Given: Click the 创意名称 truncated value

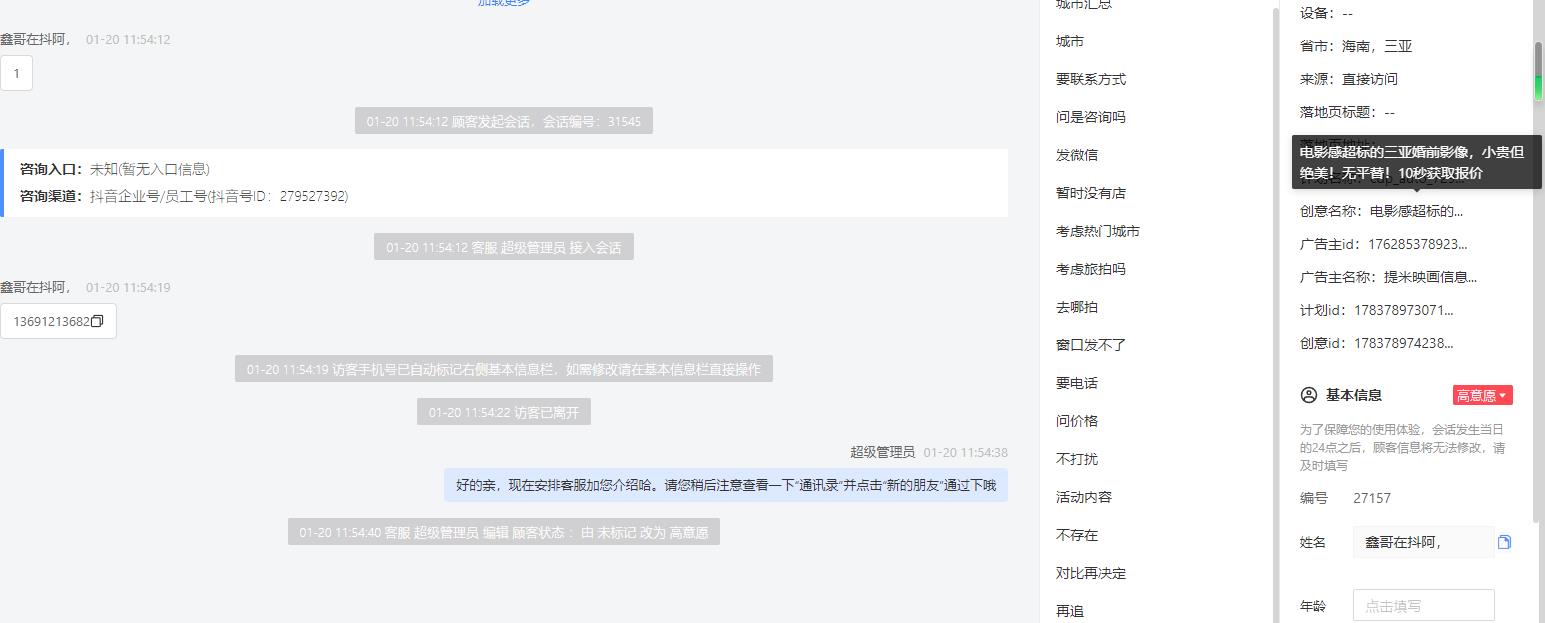Looking at the screenshot, I should [x=1416, y=211].
